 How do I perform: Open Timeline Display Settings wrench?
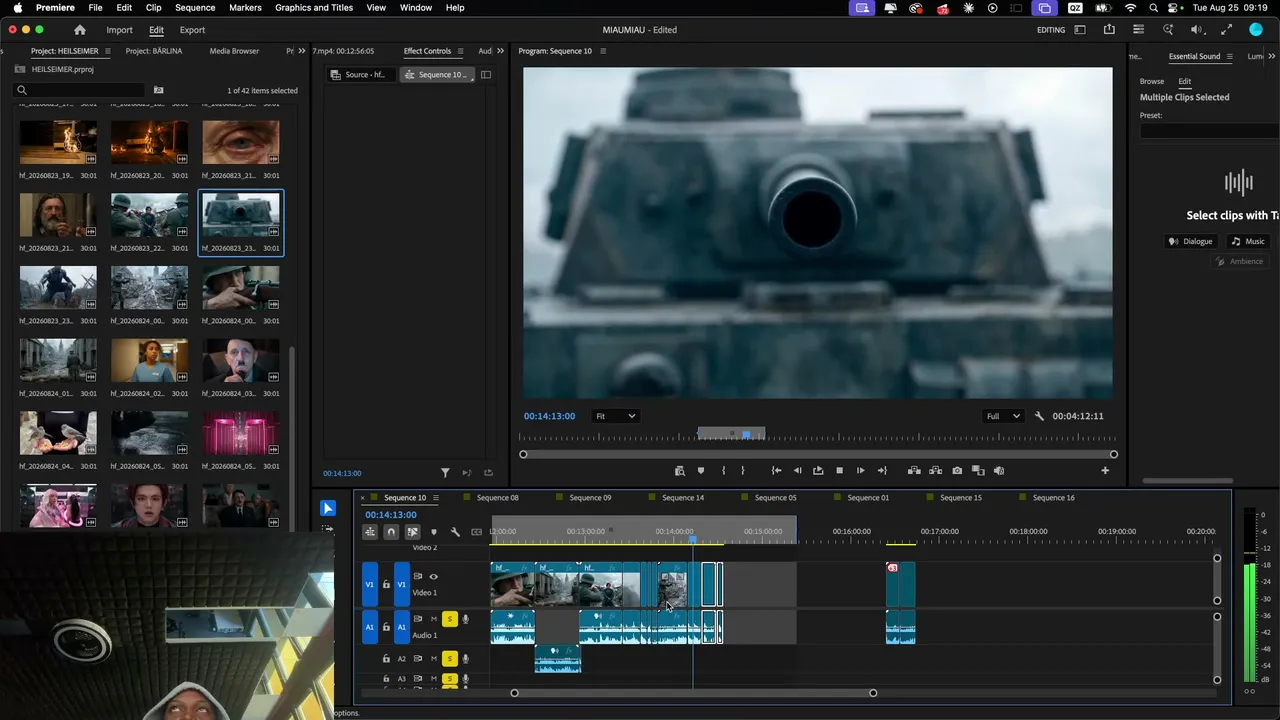[455, 532]
